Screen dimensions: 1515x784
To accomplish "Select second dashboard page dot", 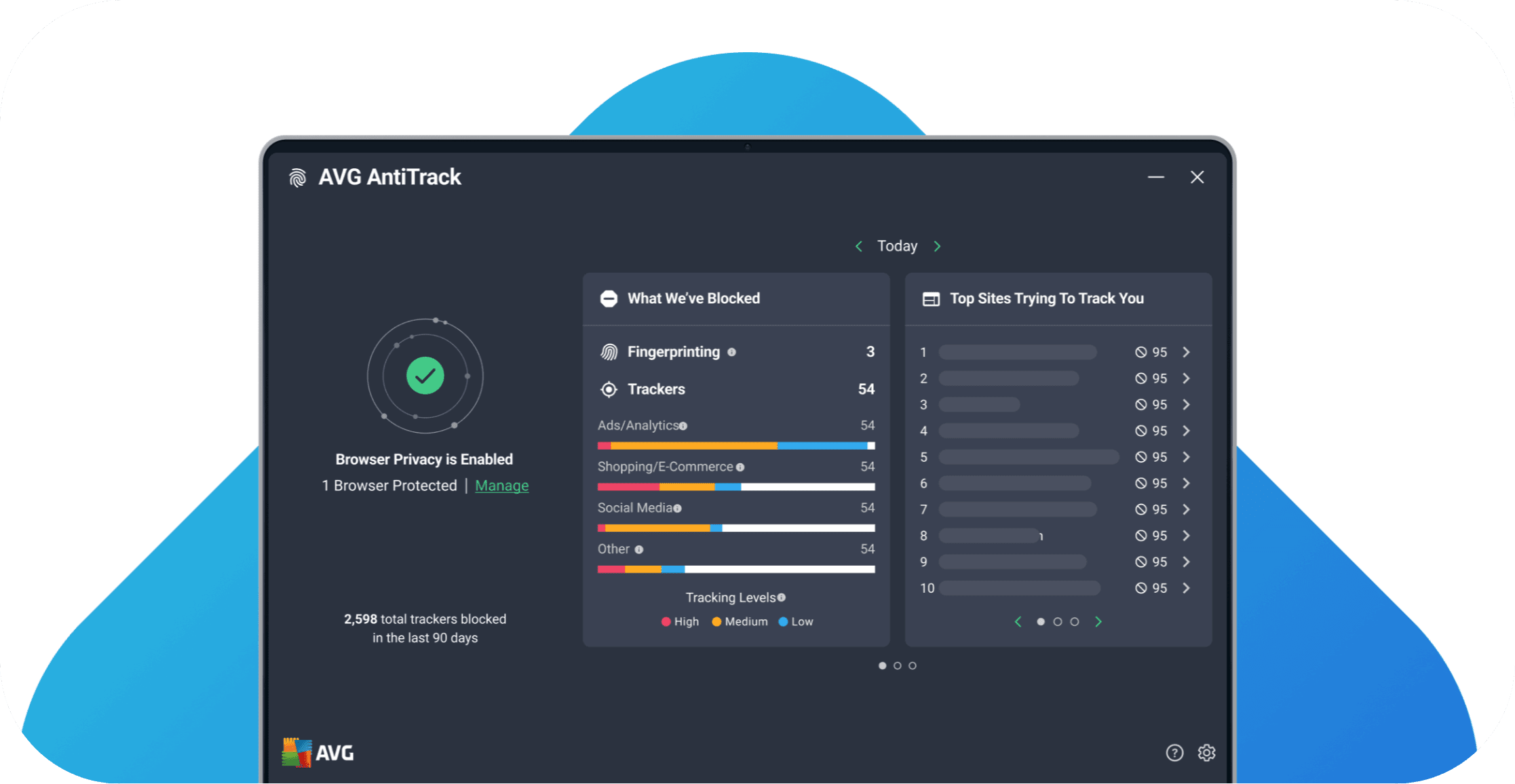I will tap(898, 666).
